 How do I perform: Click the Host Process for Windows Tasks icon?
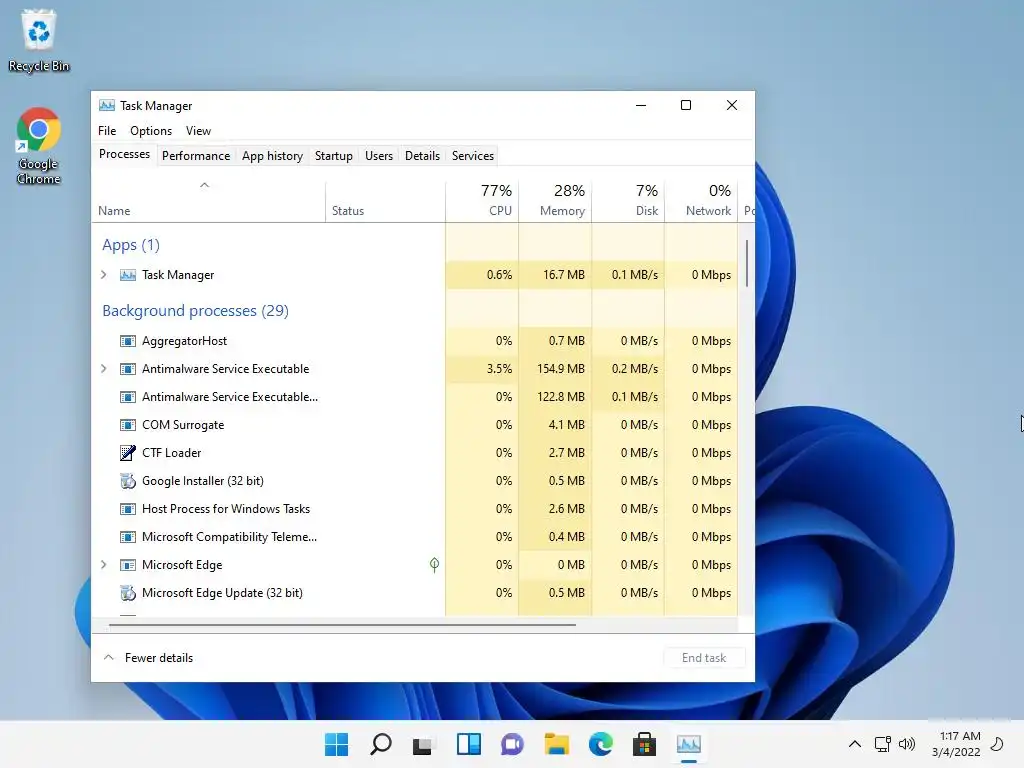point(128,509)
